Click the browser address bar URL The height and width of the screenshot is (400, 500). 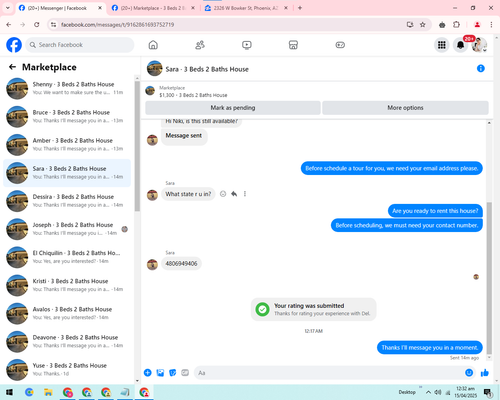coord(117,25)
